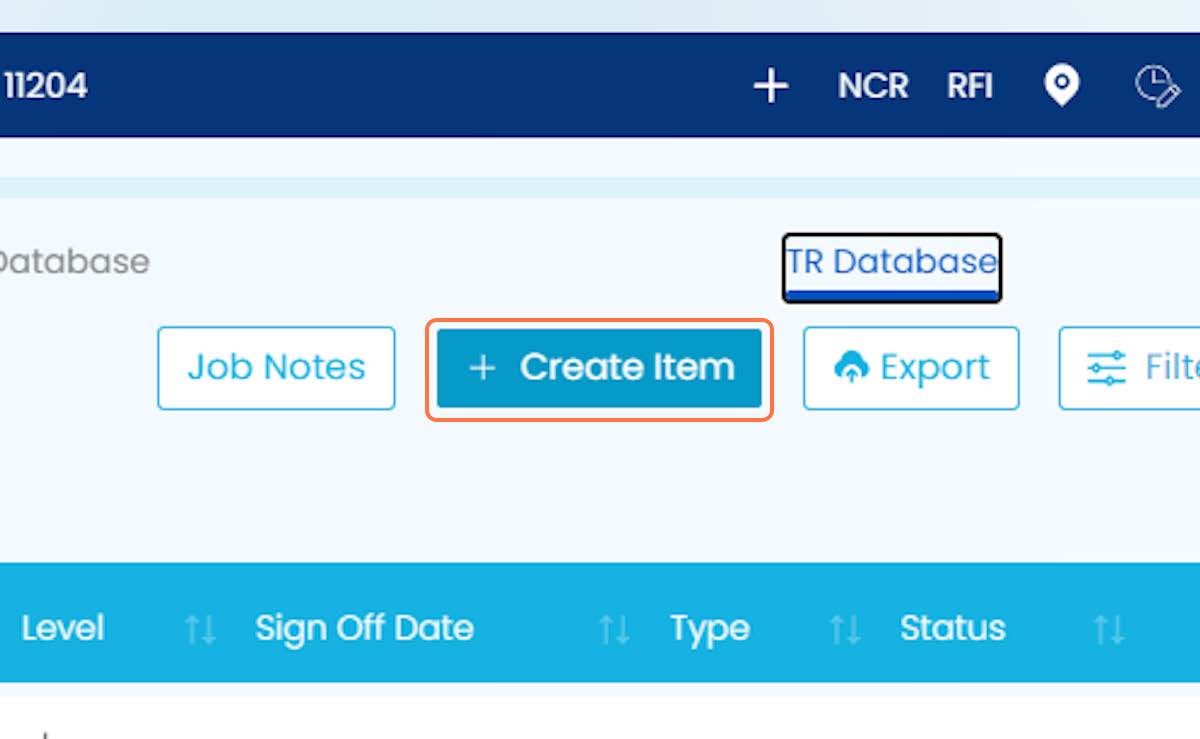The height and width of the screenshot is (739, 1200).
Task: Sort by the Type column header
Action: [710, 629]
